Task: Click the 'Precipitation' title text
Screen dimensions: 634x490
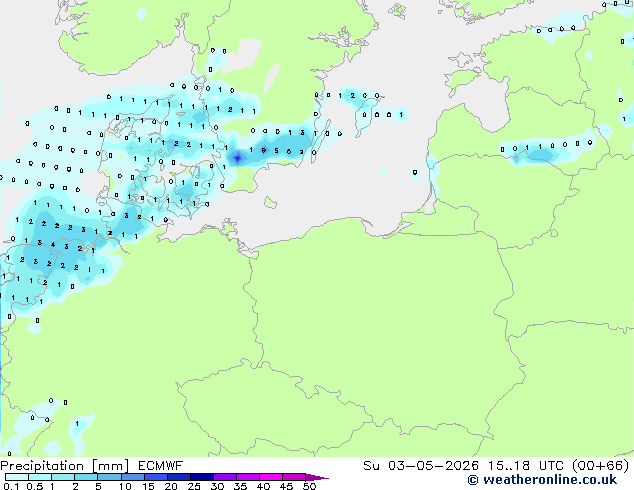Action: tap(42, 466)
